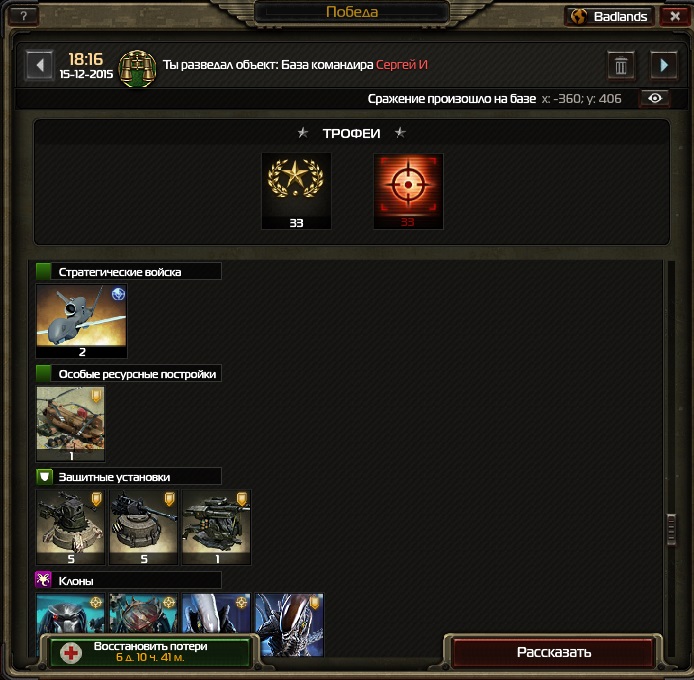This screenshot has width=694, height=680.
Task: Select the third defensive installation thumbnail
Action: [x=216, y=527]
